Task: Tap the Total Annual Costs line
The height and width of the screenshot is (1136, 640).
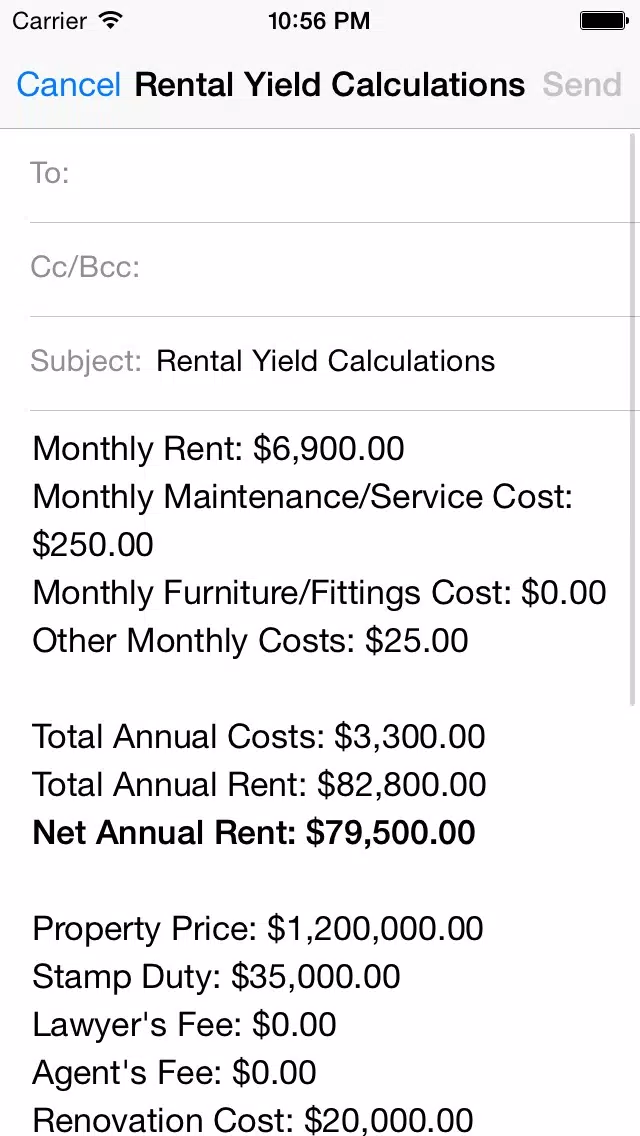Action: pos(259,736)
